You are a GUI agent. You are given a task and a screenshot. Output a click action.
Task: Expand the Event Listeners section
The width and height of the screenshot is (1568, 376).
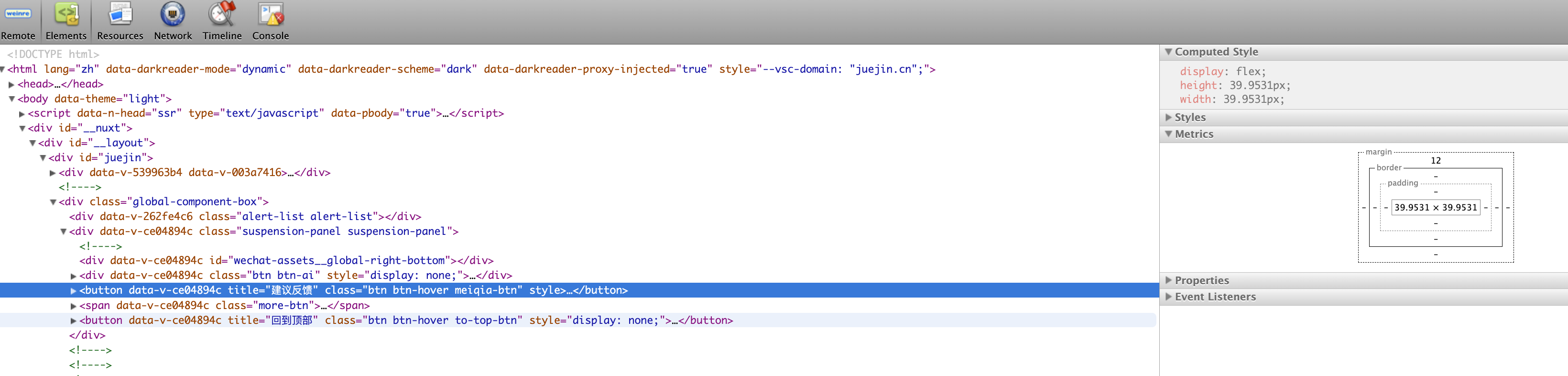coord(1168,296)
